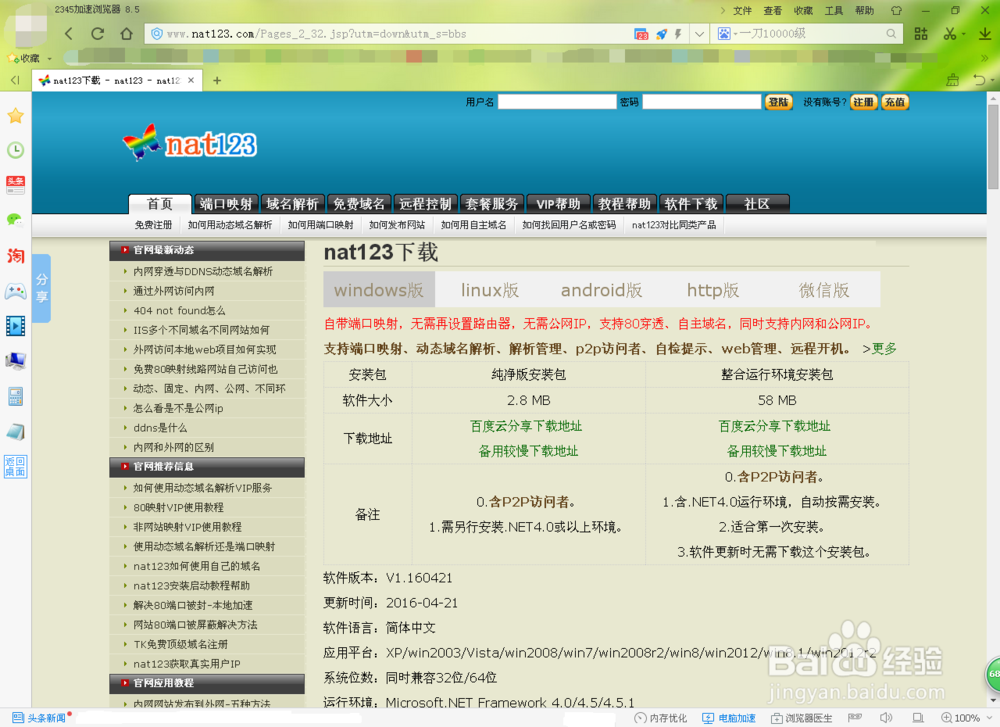
Task: Click the 注册 register button
Action: point(864,102)
